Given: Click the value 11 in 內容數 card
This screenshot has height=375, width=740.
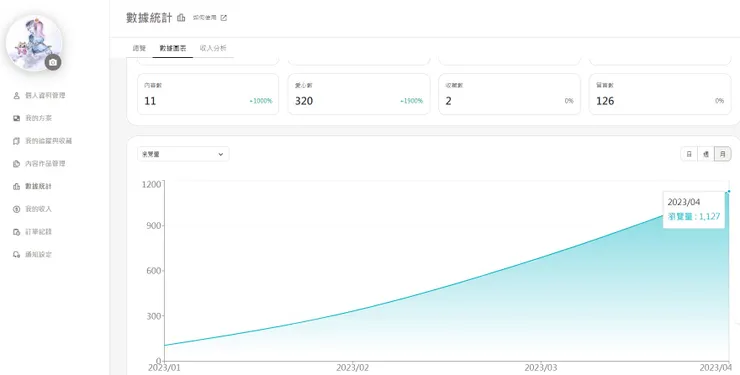Looking at the screenshot, I should pyautogui.click(x=150, y=101).
